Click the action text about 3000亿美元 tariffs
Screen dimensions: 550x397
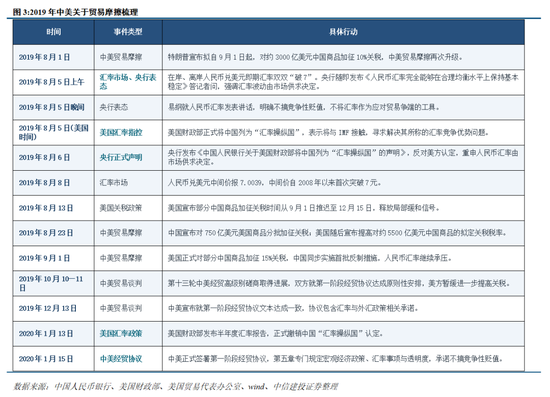click(315, 57)
